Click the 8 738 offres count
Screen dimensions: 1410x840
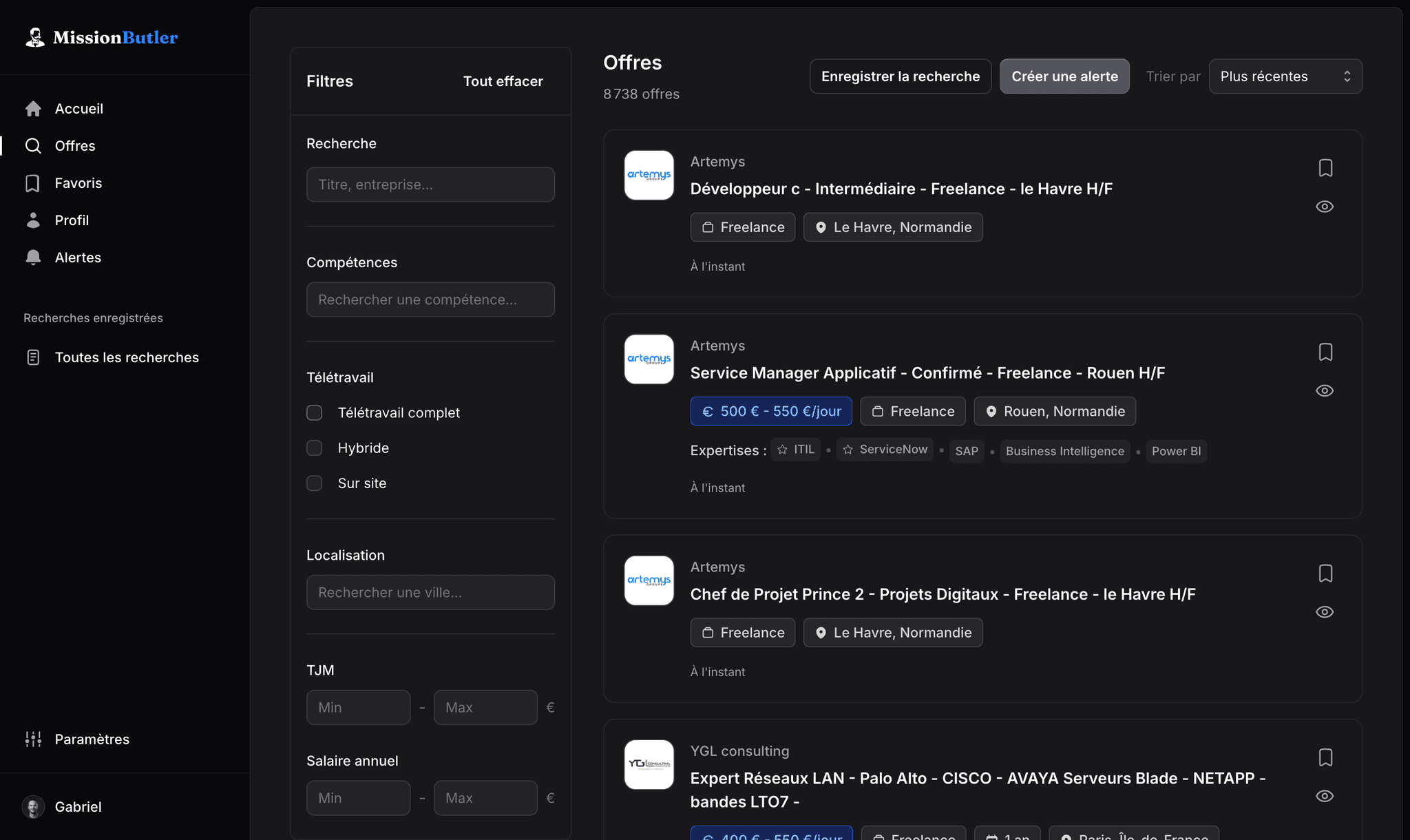(642, 94)
